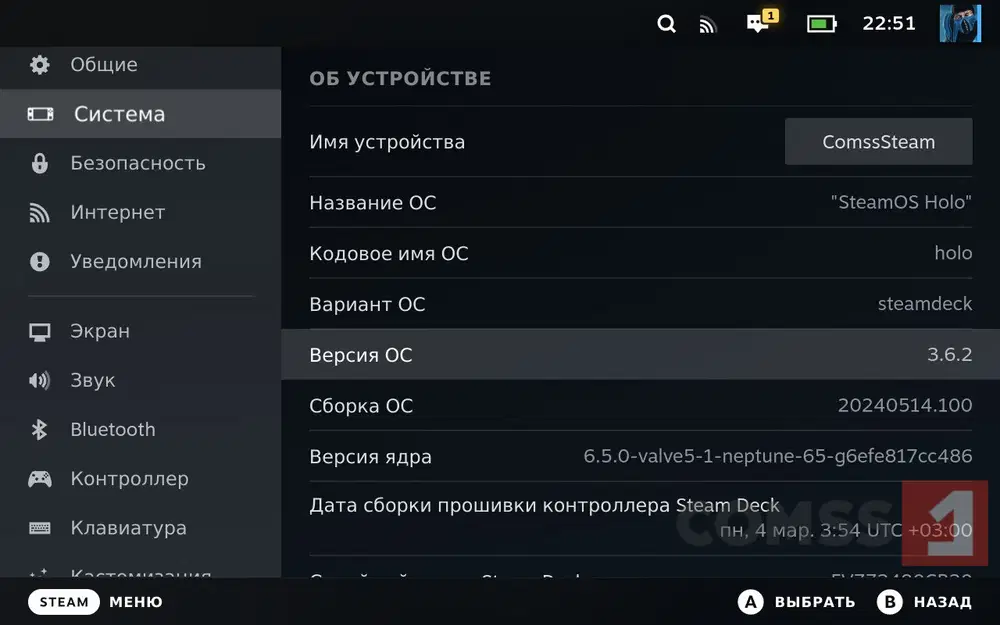Select the Версия ОС row

640,355
